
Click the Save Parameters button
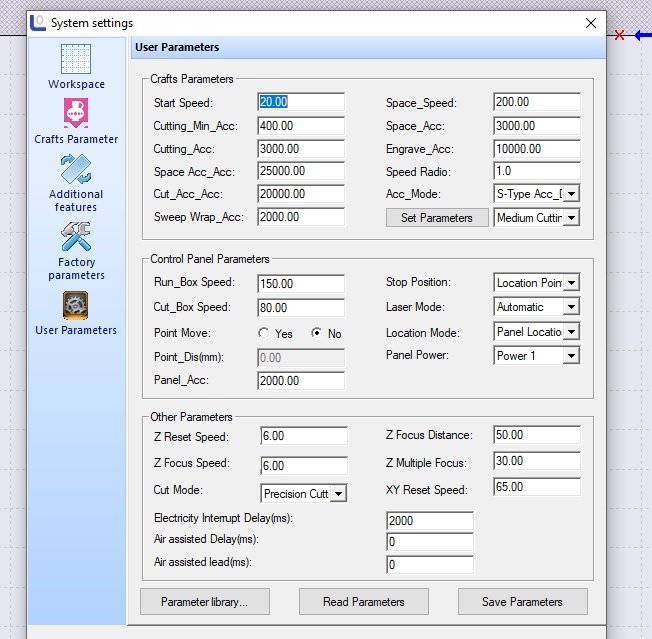pyautogui.click(x=522, y=602)
